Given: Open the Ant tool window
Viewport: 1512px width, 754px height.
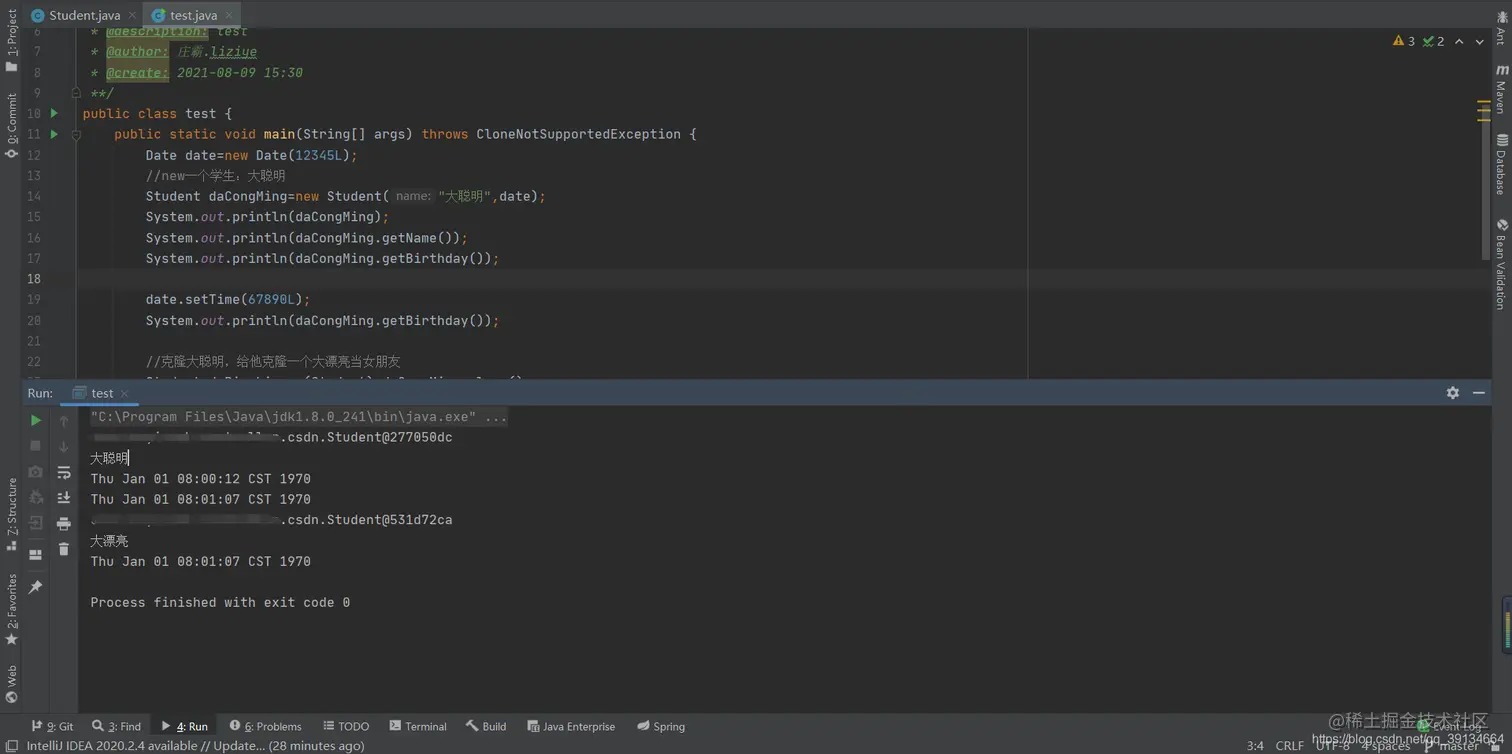Looking at the screenshot, I should click(x=1501, y=30).
